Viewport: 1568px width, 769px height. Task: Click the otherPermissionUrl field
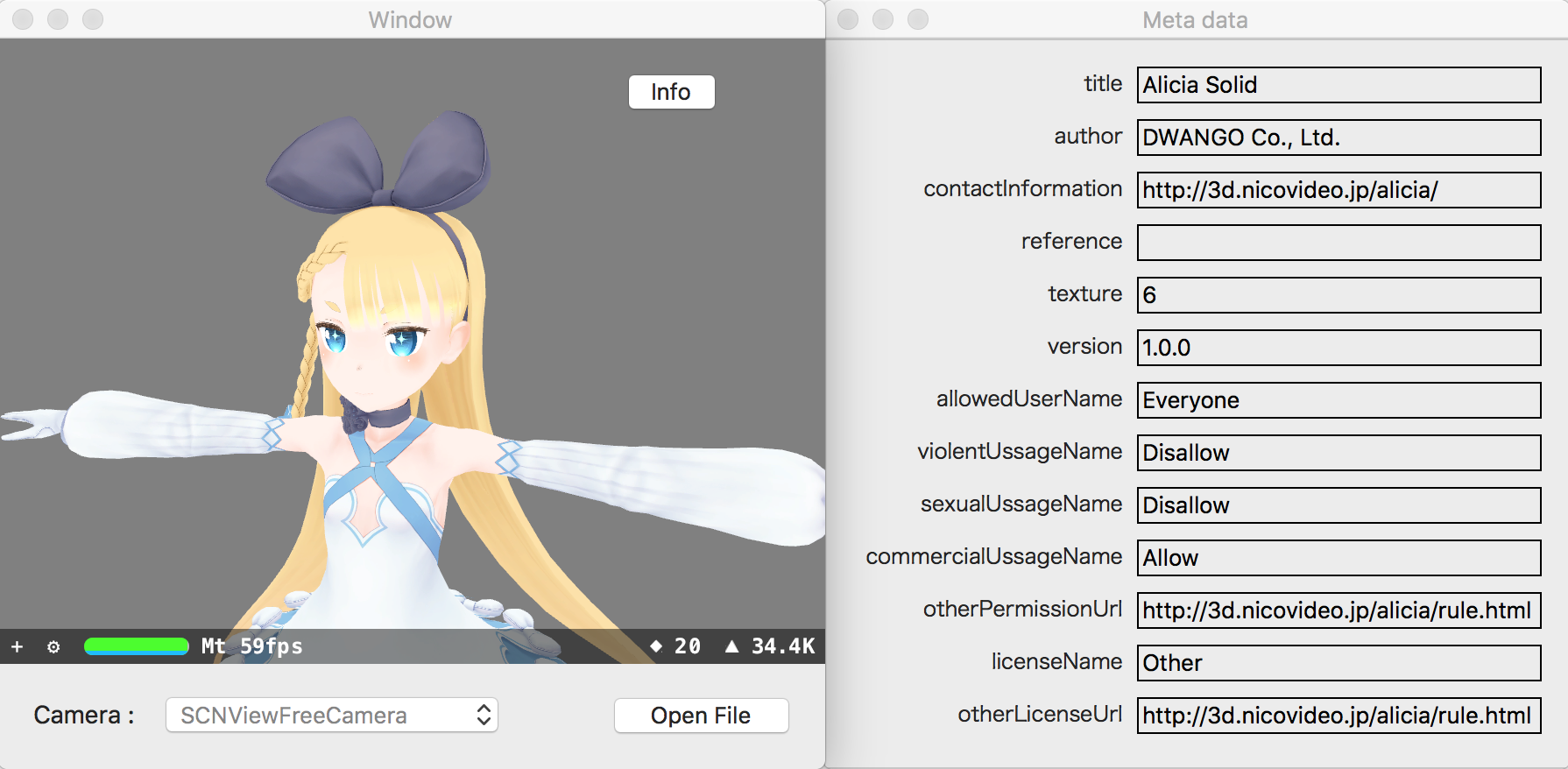1338,610
